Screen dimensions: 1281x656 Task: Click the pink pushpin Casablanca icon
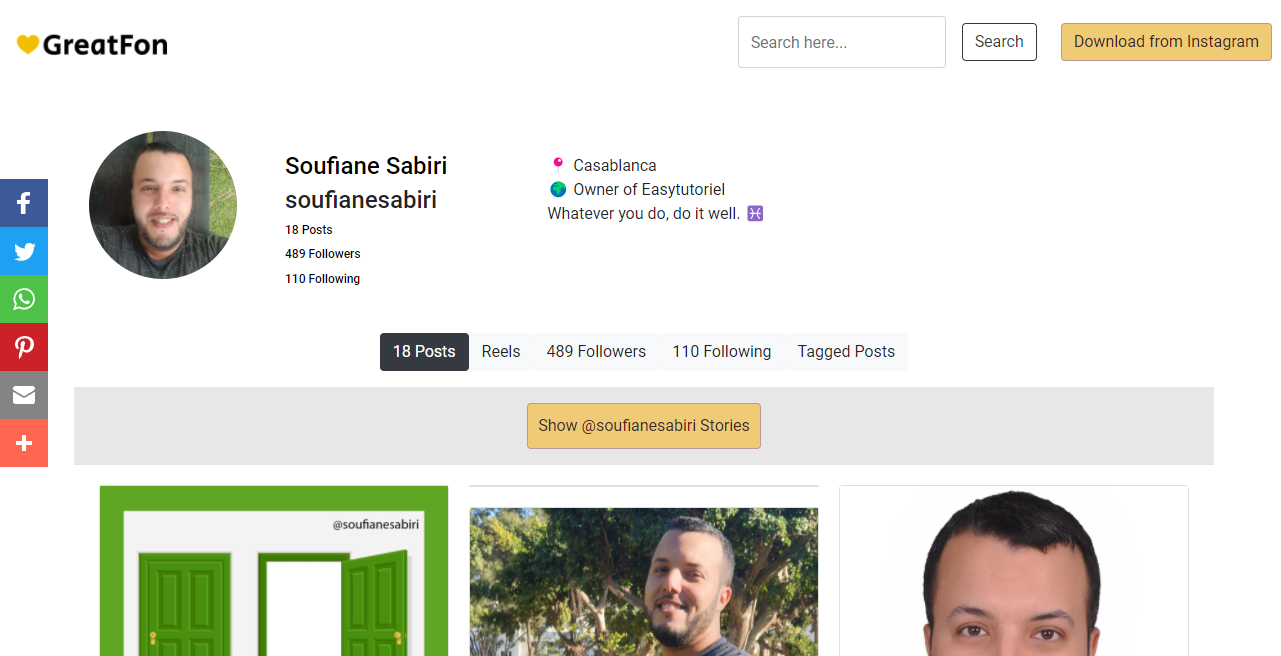[558, 165]
